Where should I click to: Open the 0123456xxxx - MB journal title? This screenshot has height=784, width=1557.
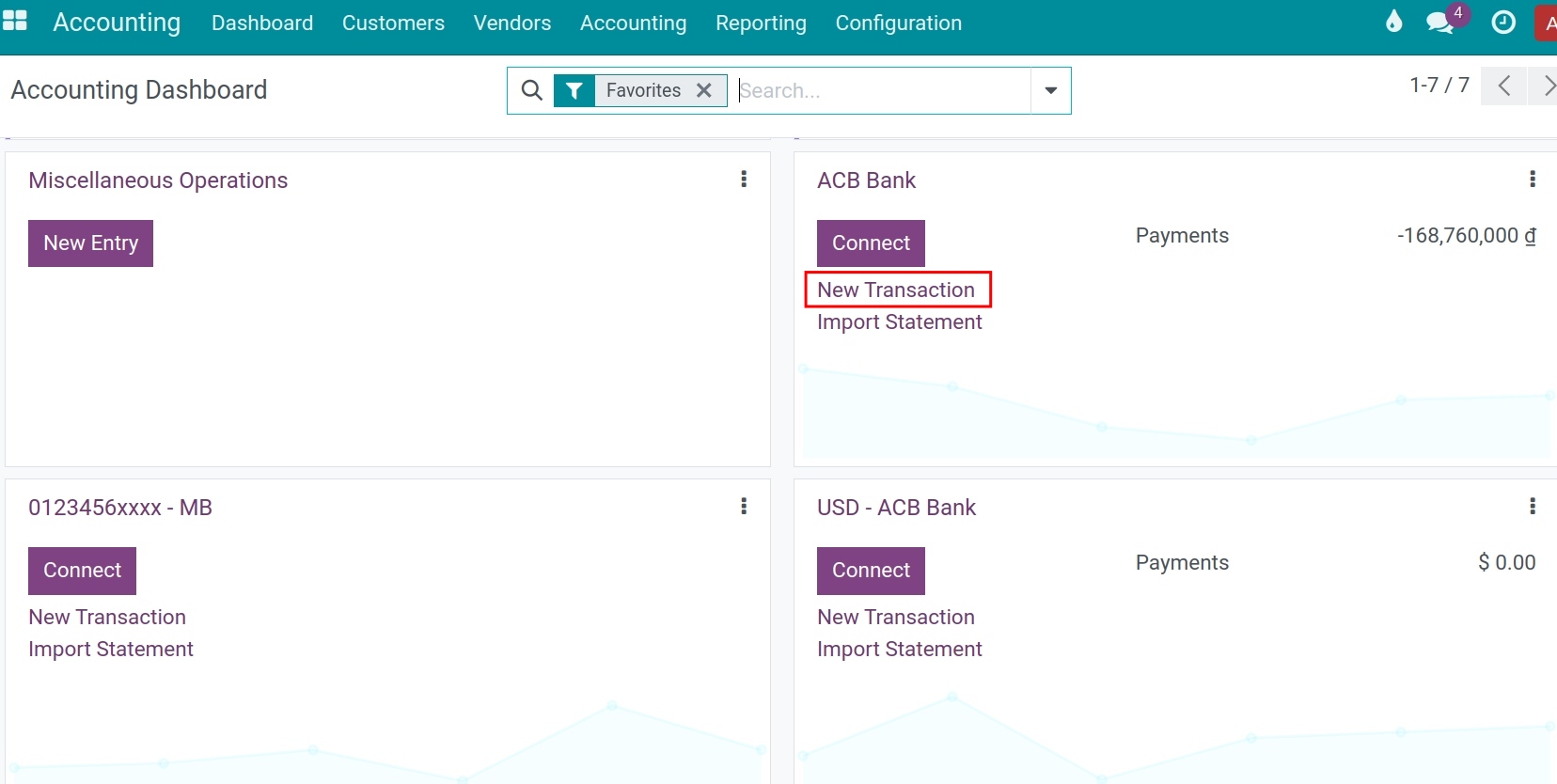pos(120,508)
